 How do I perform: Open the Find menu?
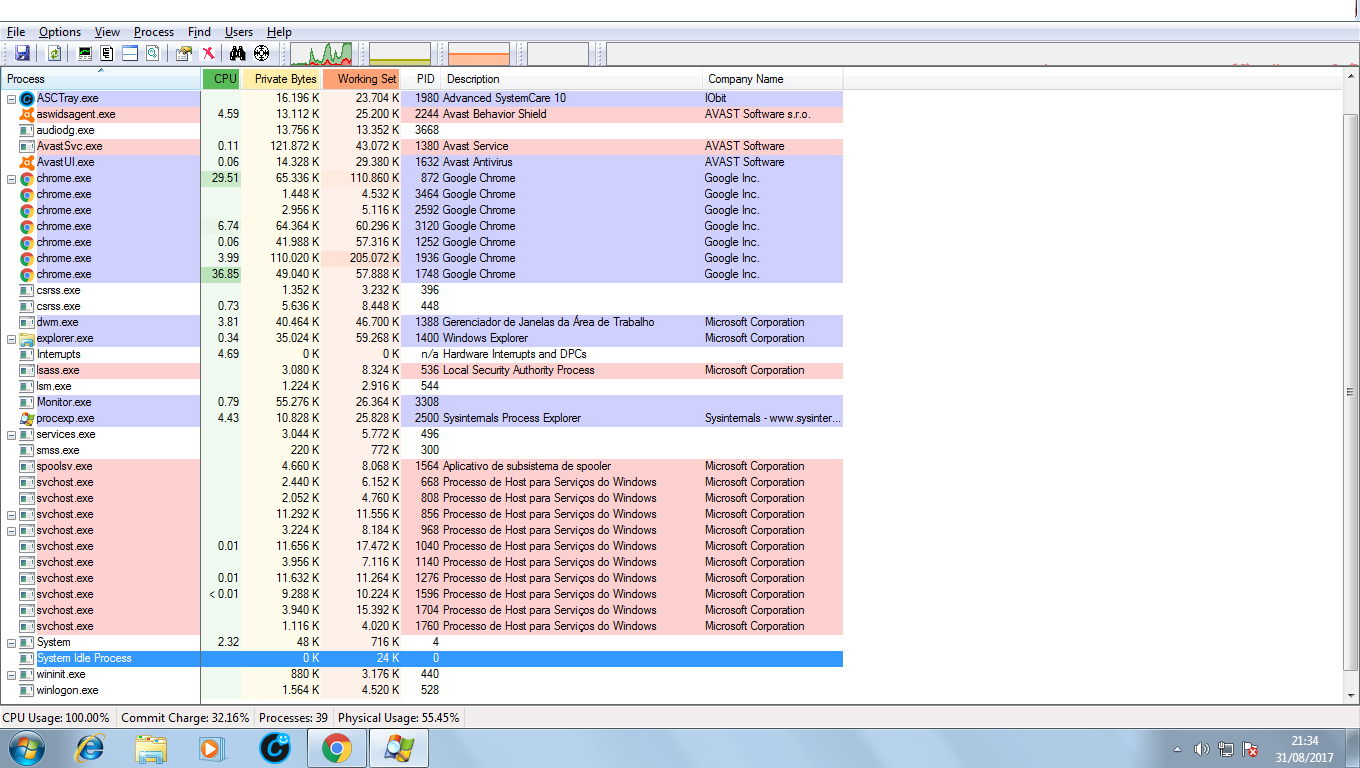point(199,32)
